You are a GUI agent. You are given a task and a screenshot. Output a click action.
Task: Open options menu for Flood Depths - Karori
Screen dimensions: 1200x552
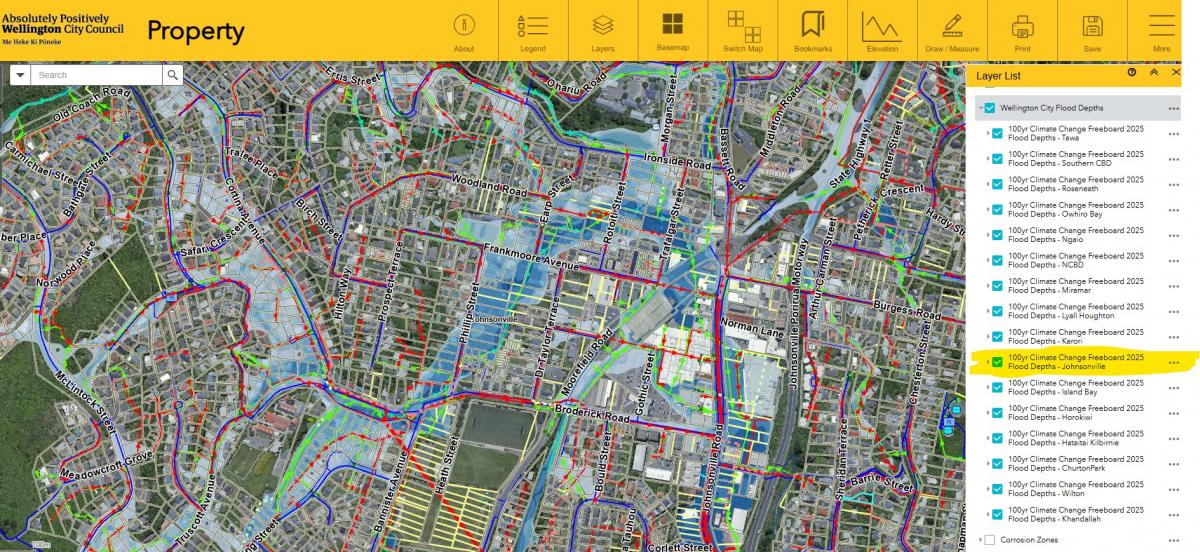coord(1173,337)
